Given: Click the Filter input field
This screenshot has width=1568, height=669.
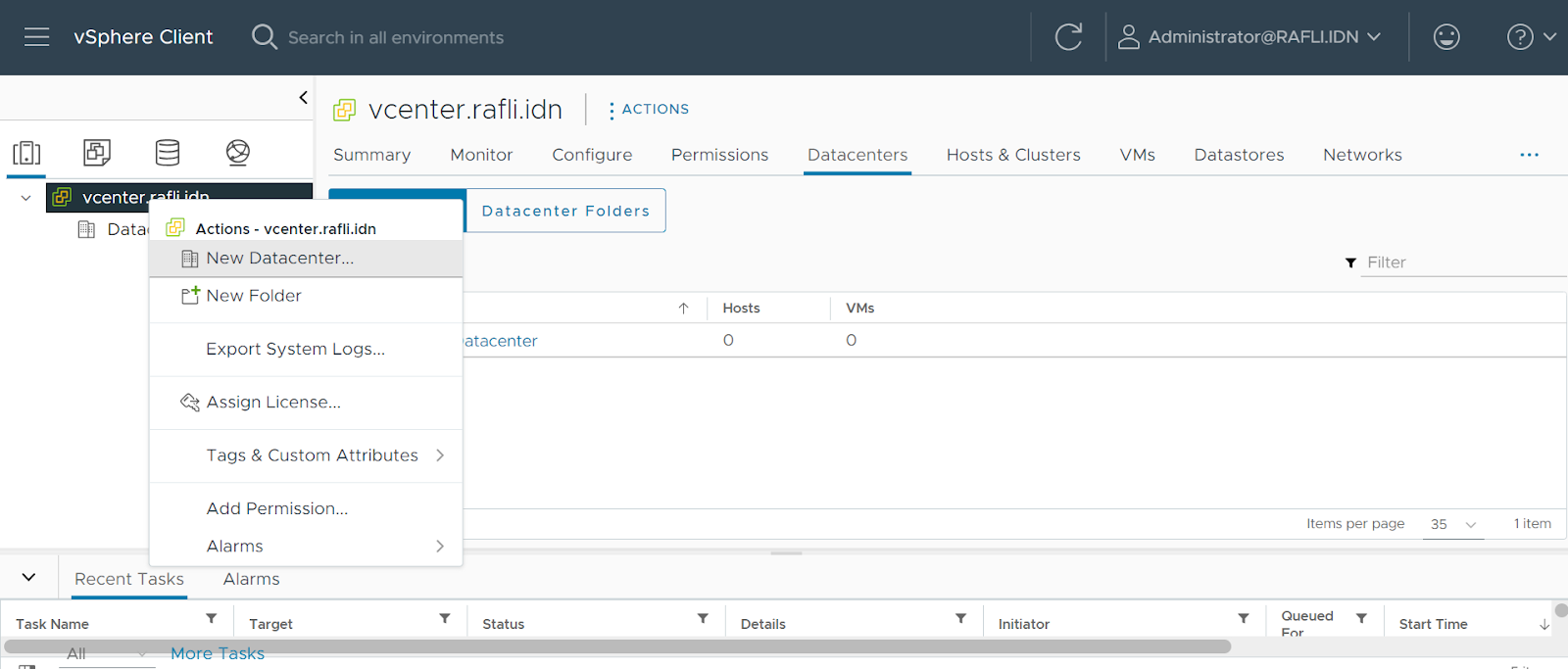Looking at the screenshot, I should click(x=1463, y=263).
